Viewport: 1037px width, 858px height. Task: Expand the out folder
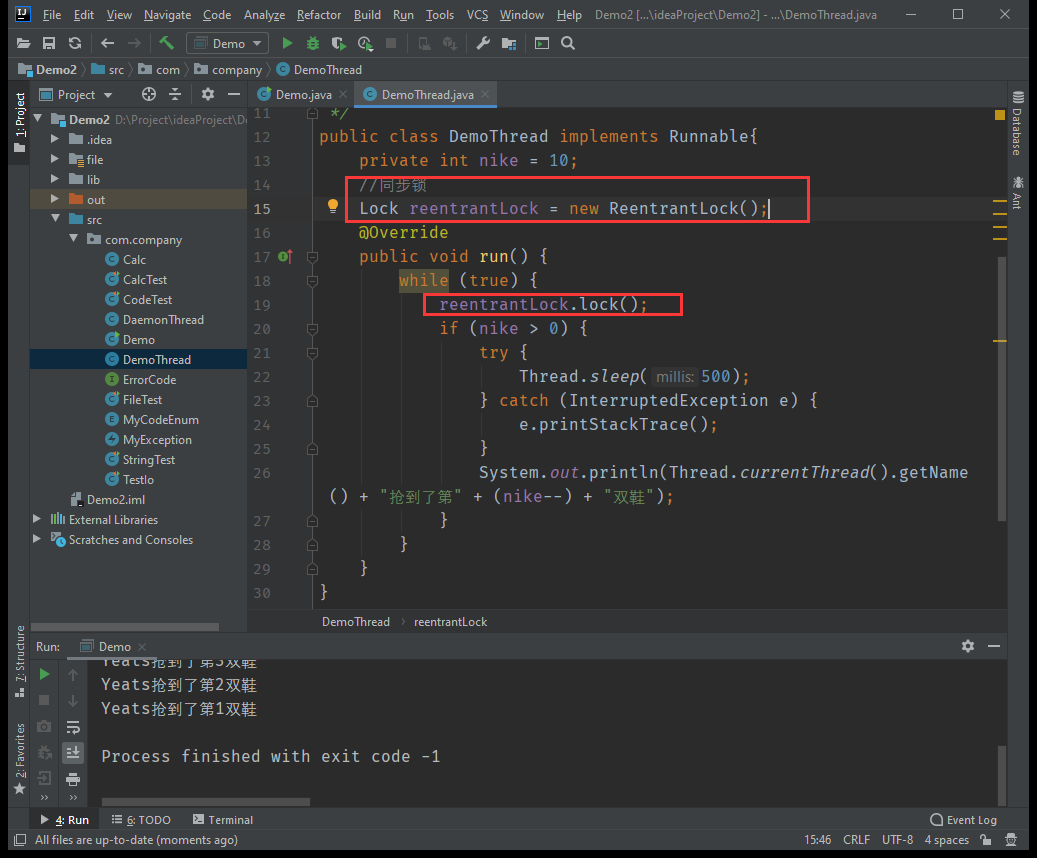point(56,199)
